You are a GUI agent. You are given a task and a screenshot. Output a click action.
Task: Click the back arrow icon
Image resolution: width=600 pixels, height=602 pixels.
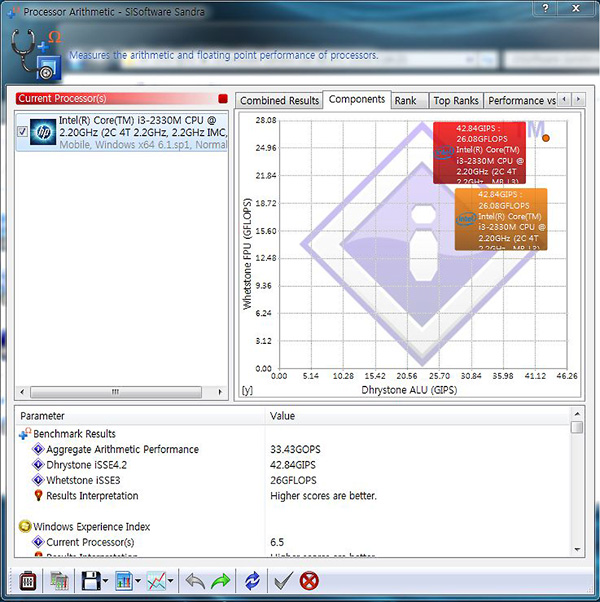pyautogui.click(x=195, y=581)
